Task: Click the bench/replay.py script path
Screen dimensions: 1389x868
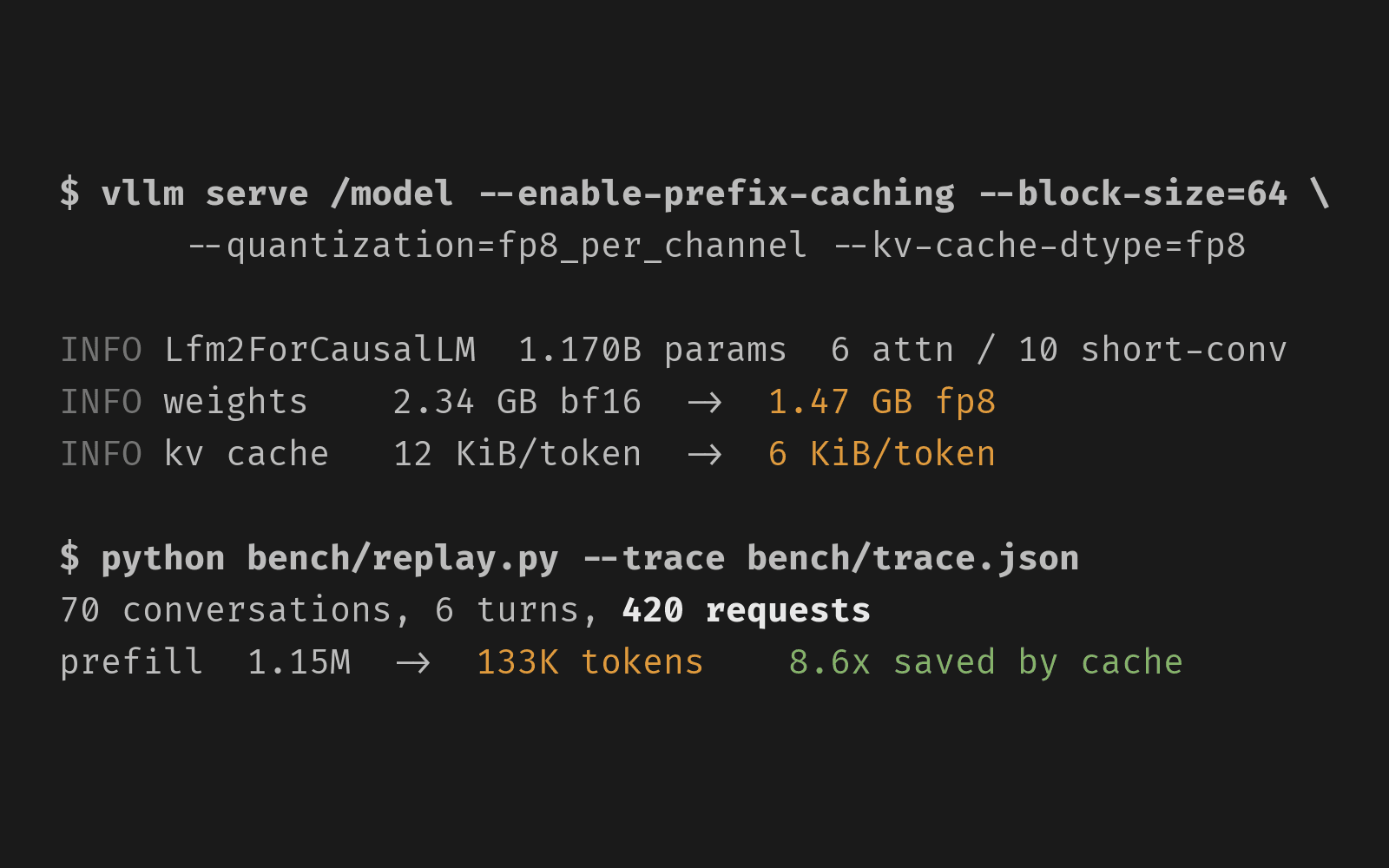Action: [403, 559]
